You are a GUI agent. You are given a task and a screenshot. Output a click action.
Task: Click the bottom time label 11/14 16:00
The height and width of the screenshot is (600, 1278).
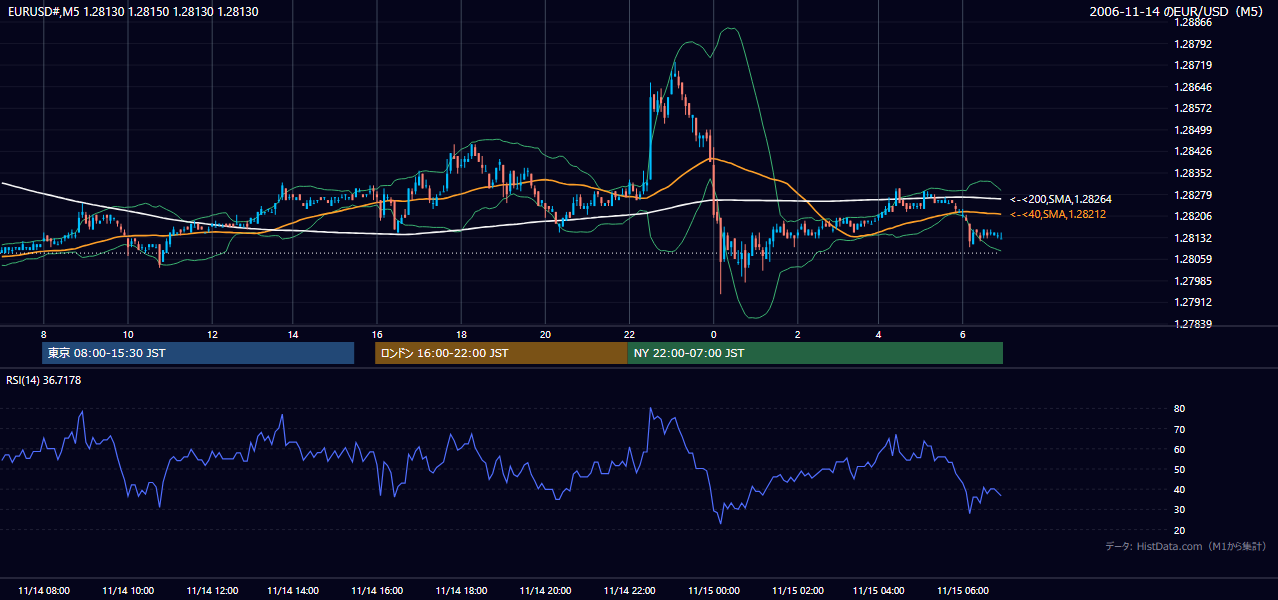378,591
